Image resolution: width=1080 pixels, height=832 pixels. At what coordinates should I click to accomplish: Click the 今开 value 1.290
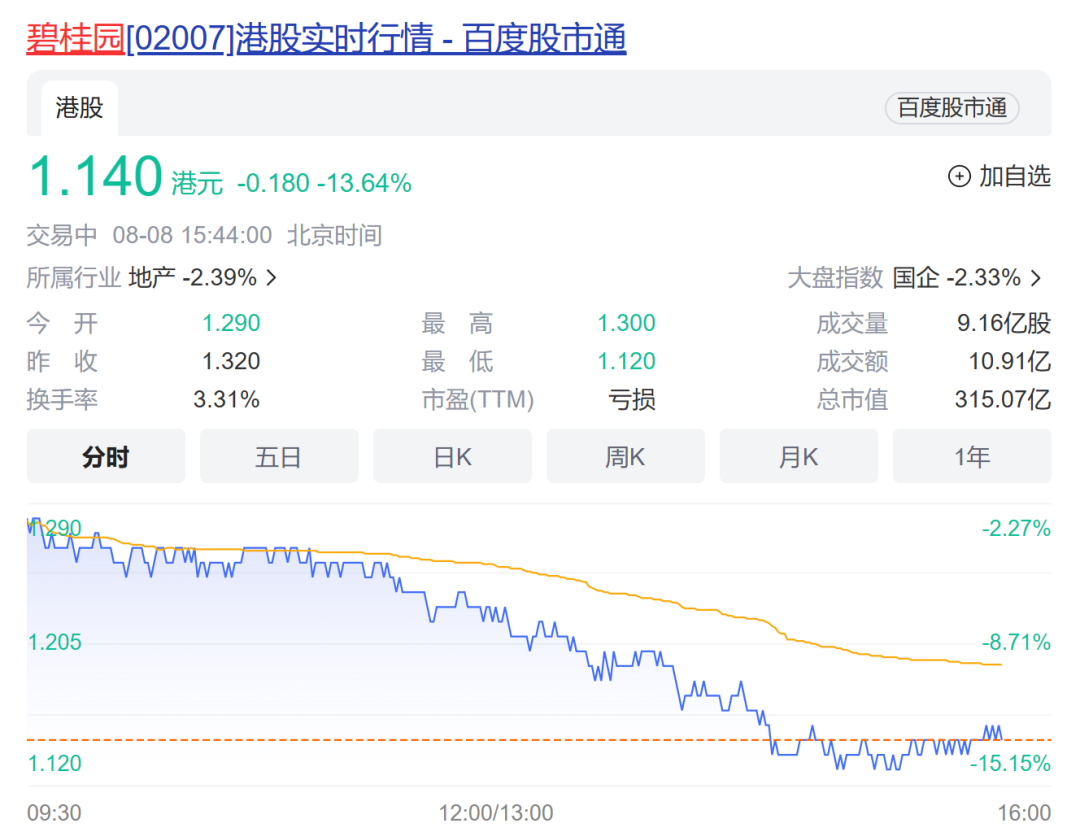click(x=231, y=323)
